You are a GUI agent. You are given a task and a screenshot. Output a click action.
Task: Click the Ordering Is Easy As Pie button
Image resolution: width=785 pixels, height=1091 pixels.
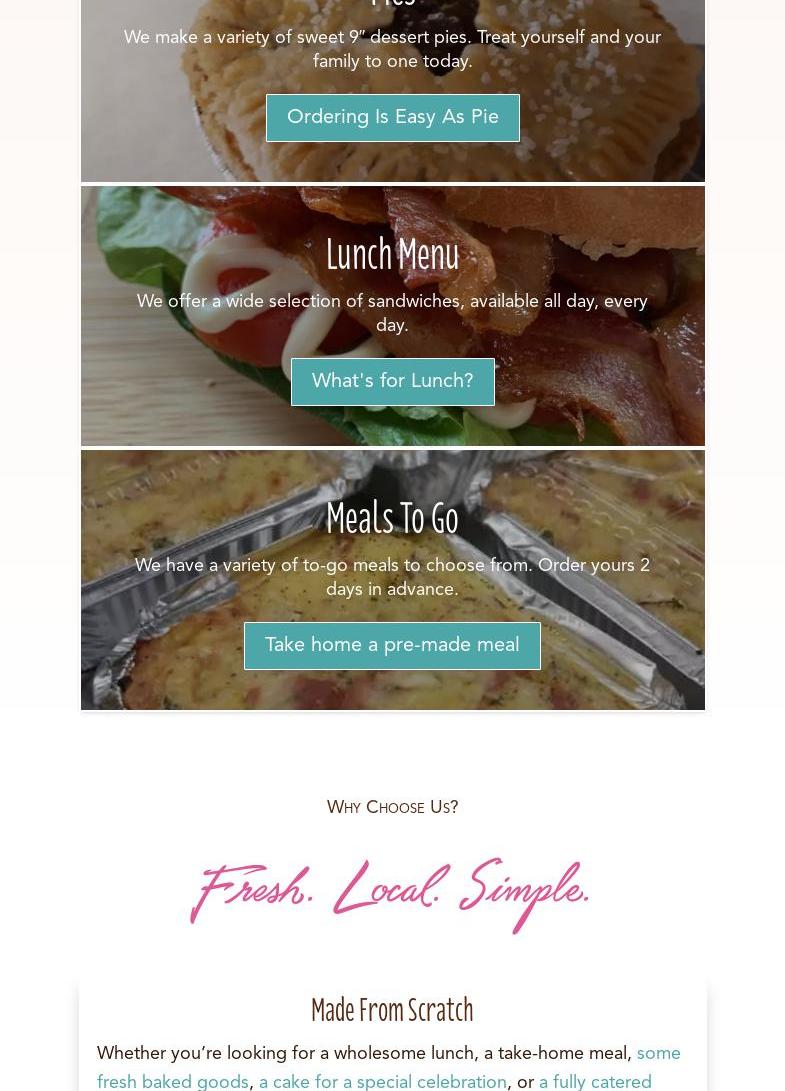tap(392, 118)
